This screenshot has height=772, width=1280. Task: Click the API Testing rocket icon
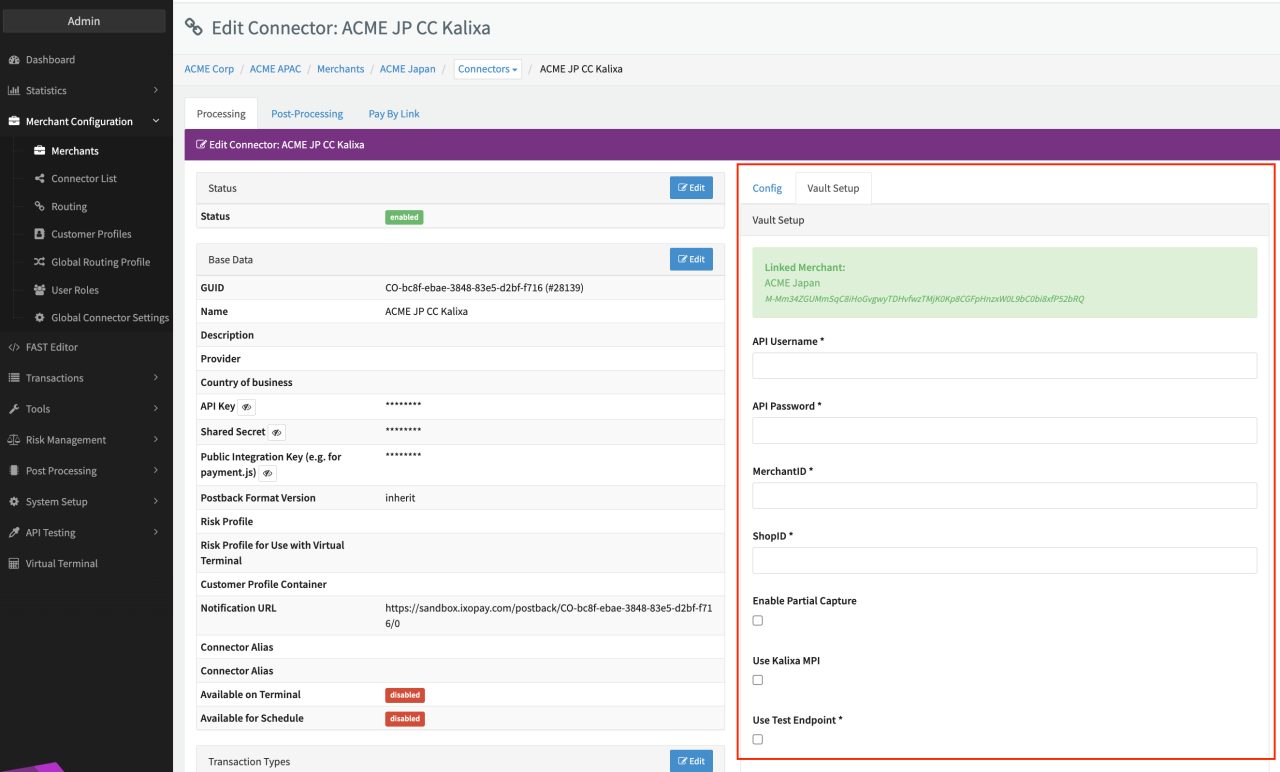(14, 533)
